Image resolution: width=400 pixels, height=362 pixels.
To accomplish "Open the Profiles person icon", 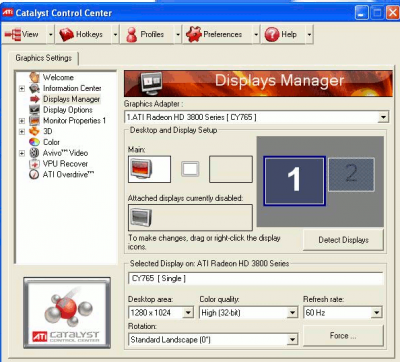I will (132, 34).
